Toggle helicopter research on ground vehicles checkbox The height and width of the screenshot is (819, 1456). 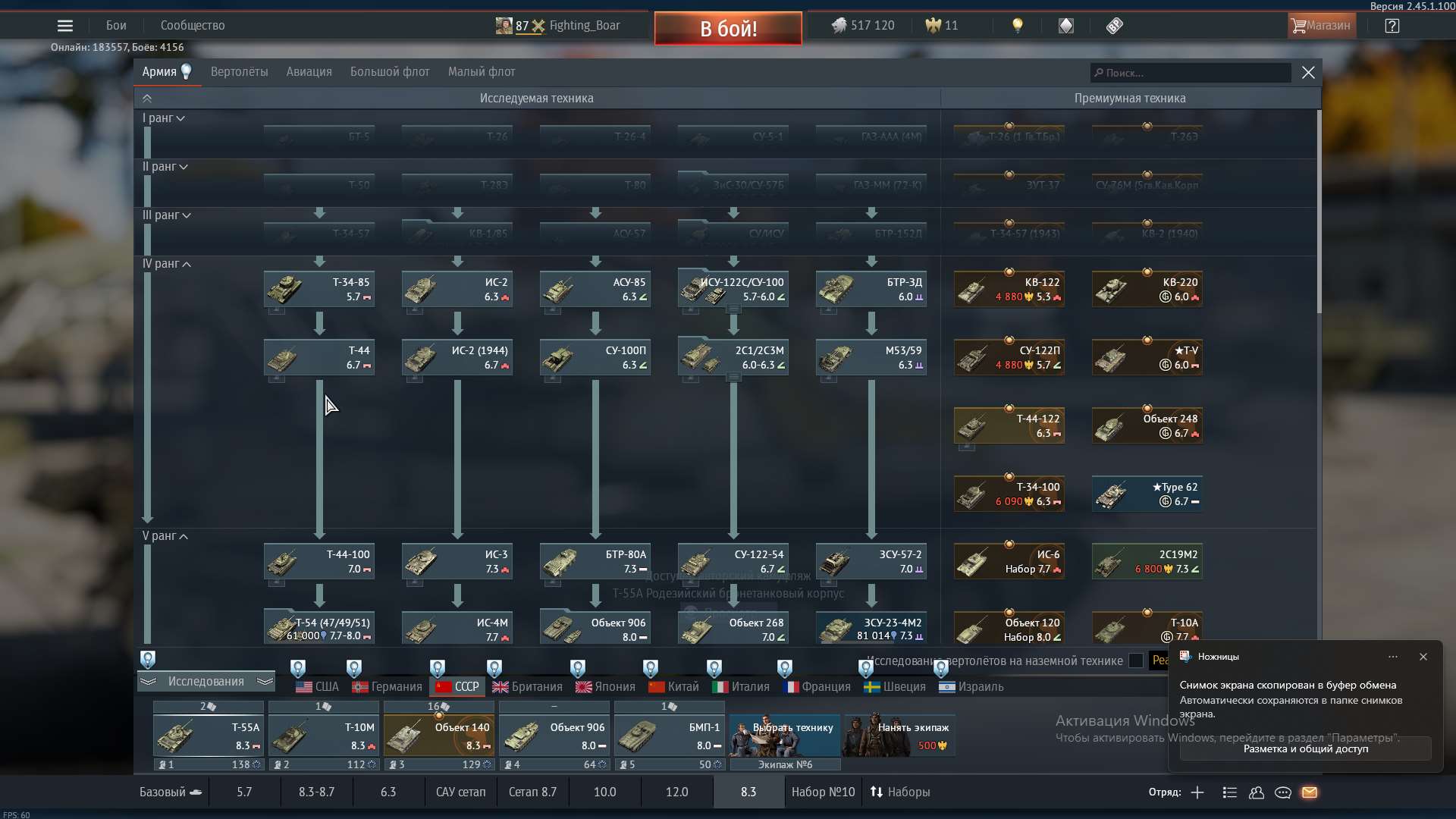(1136, 661)
